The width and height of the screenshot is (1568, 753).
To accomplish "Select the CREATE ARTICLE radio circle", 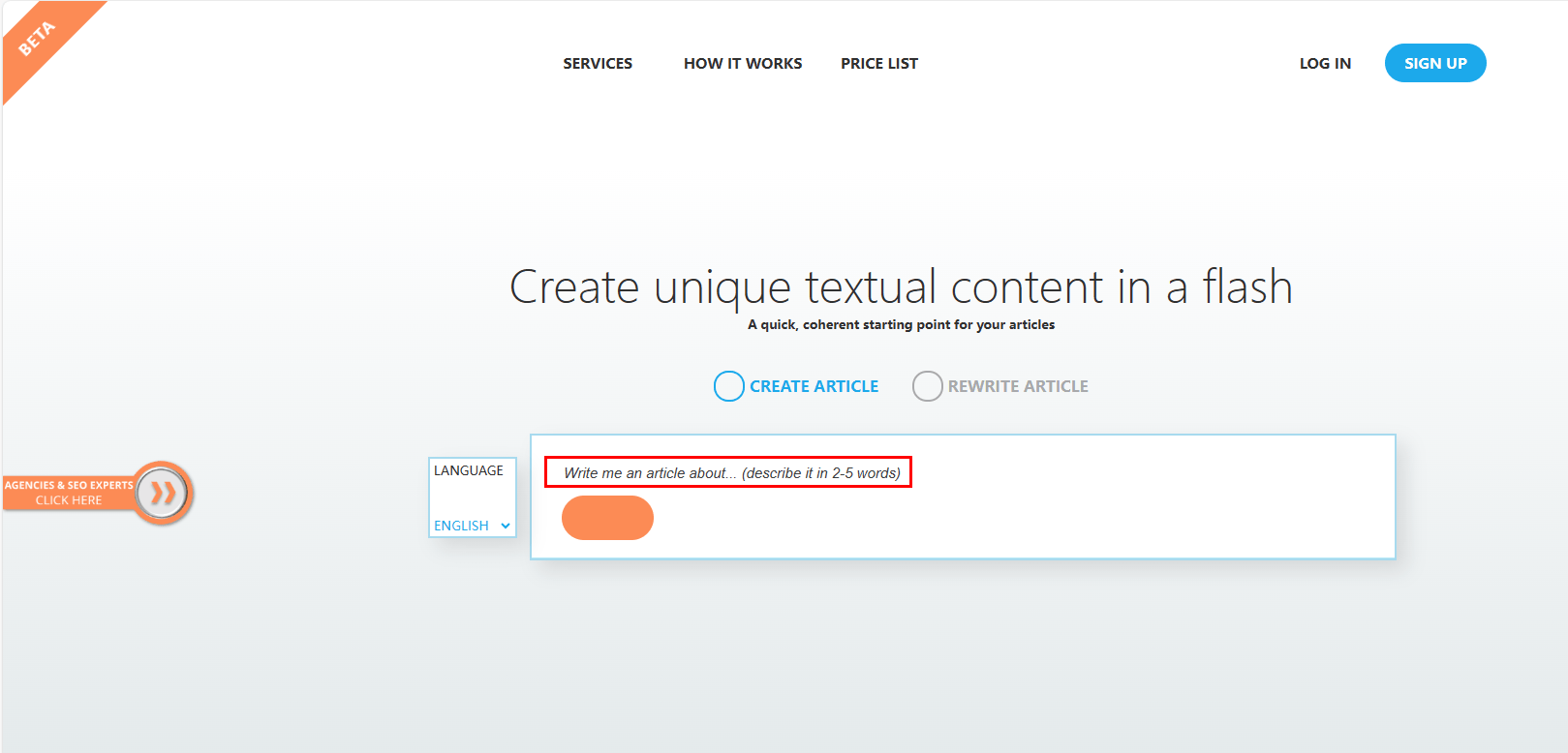I will pyautogui.click(x=728, y=386).
